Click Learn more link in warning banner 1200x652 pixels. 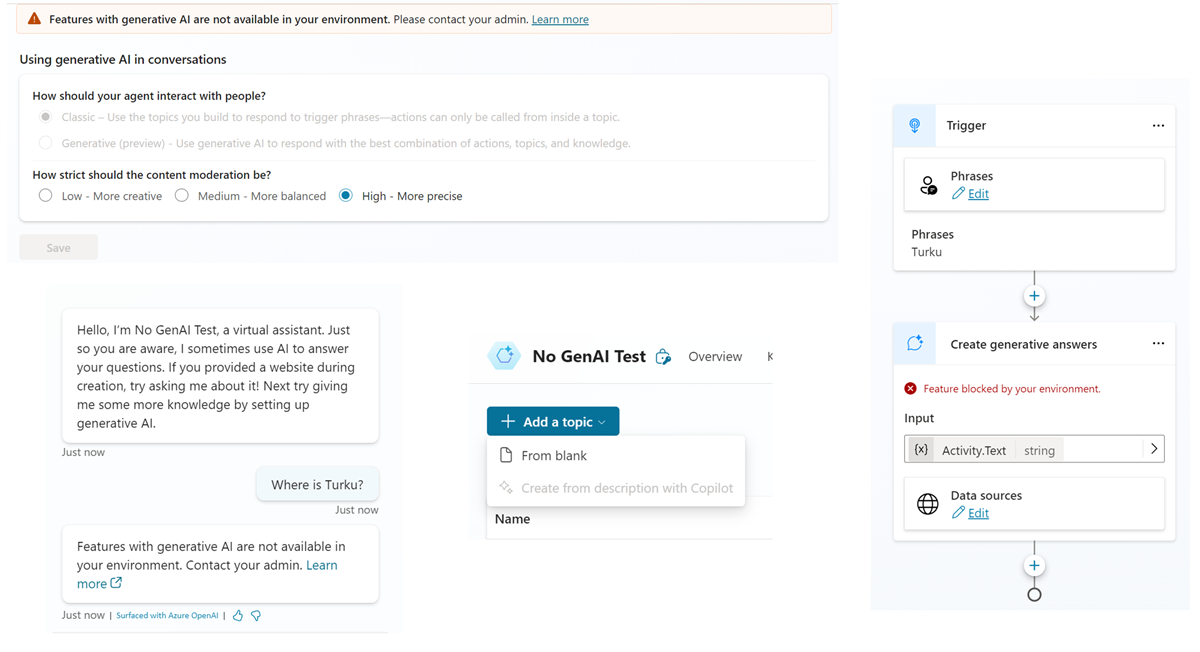click(x=560, y=19)
